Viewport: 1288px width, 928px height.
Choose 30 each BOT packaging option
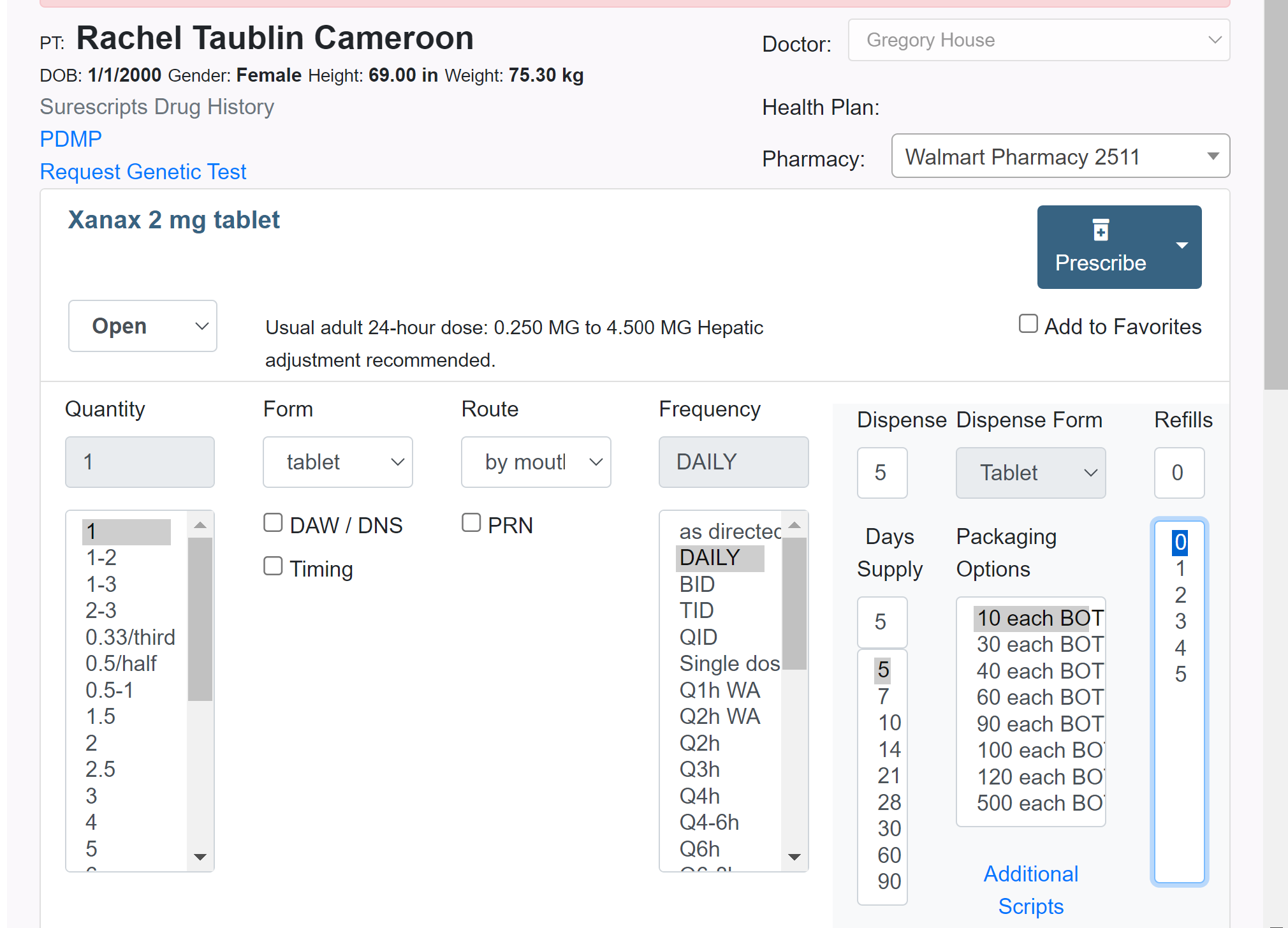click(1039, 645)
